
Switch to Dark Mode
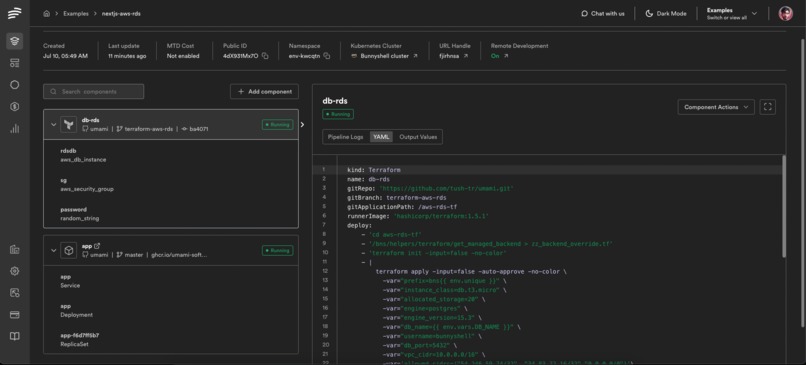(666, 14)
